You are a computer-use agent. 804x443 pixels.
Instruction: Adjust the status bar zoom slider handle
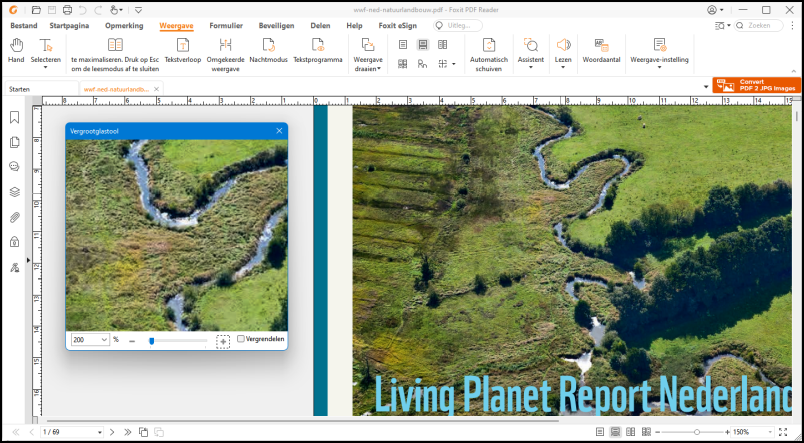(697, 432)
